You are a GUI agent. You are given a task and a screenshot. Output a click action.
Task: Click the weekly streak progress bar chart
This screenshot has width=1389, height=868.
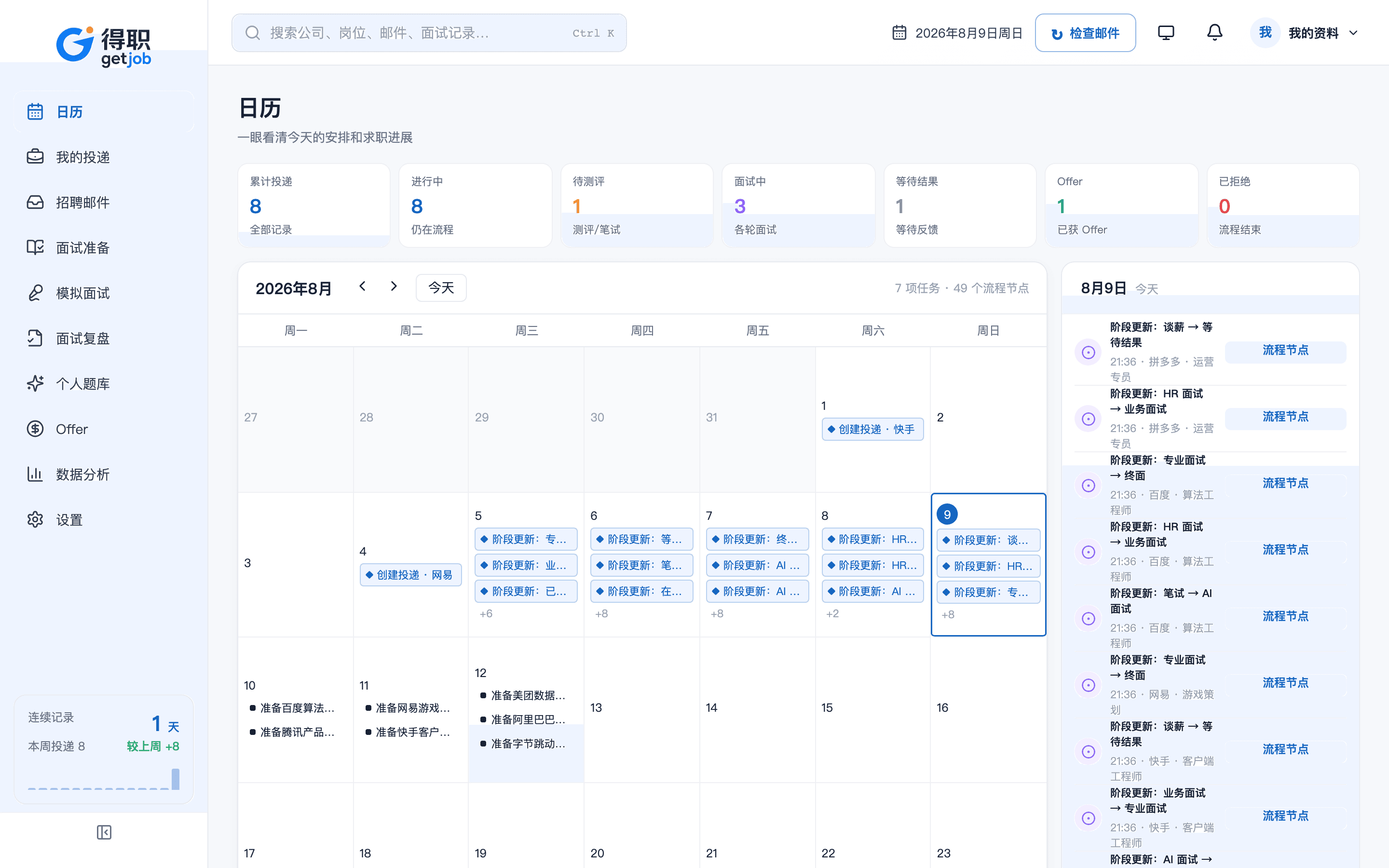104,779
